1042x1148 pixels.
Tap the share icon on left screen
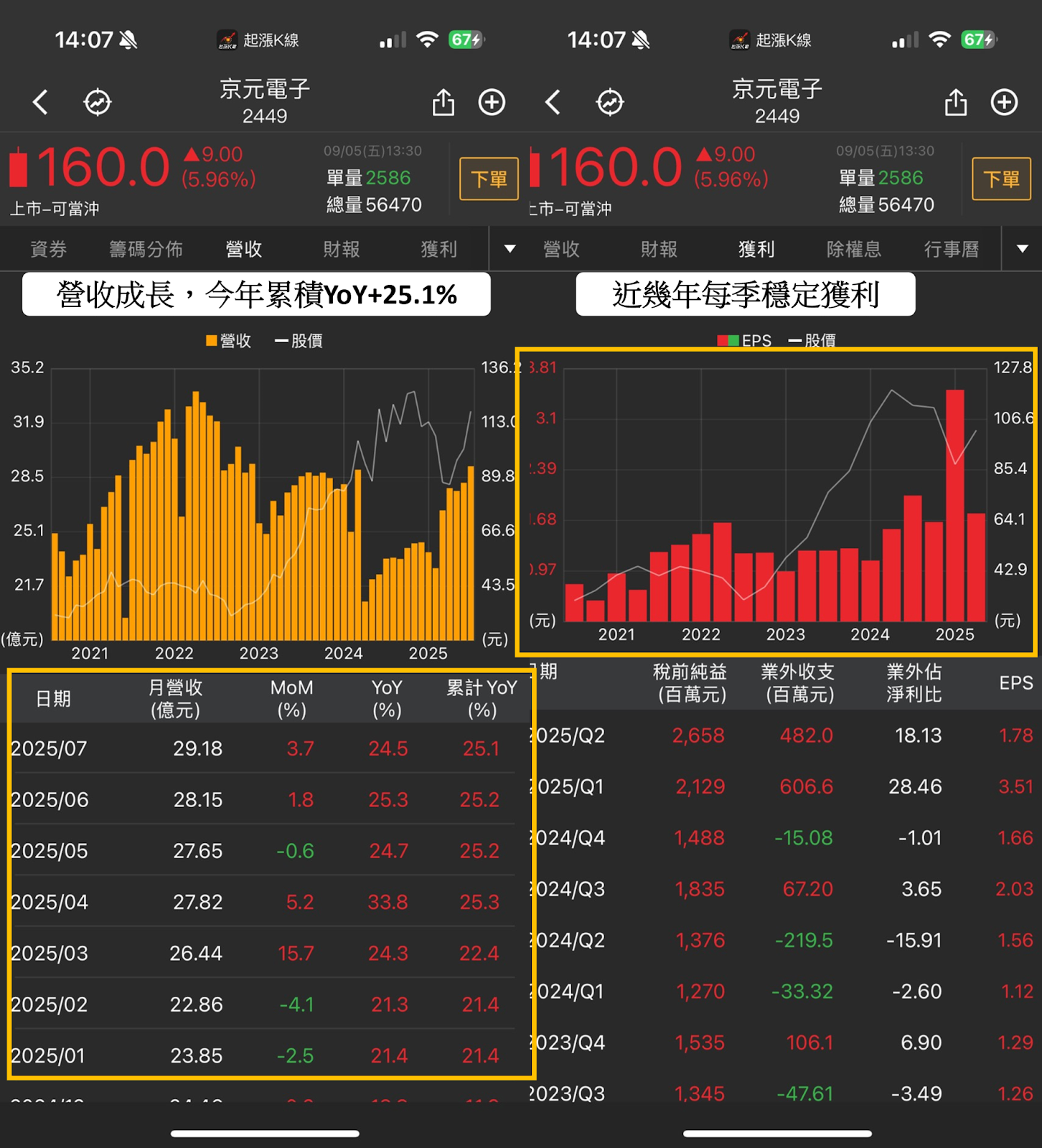[443, 103]
